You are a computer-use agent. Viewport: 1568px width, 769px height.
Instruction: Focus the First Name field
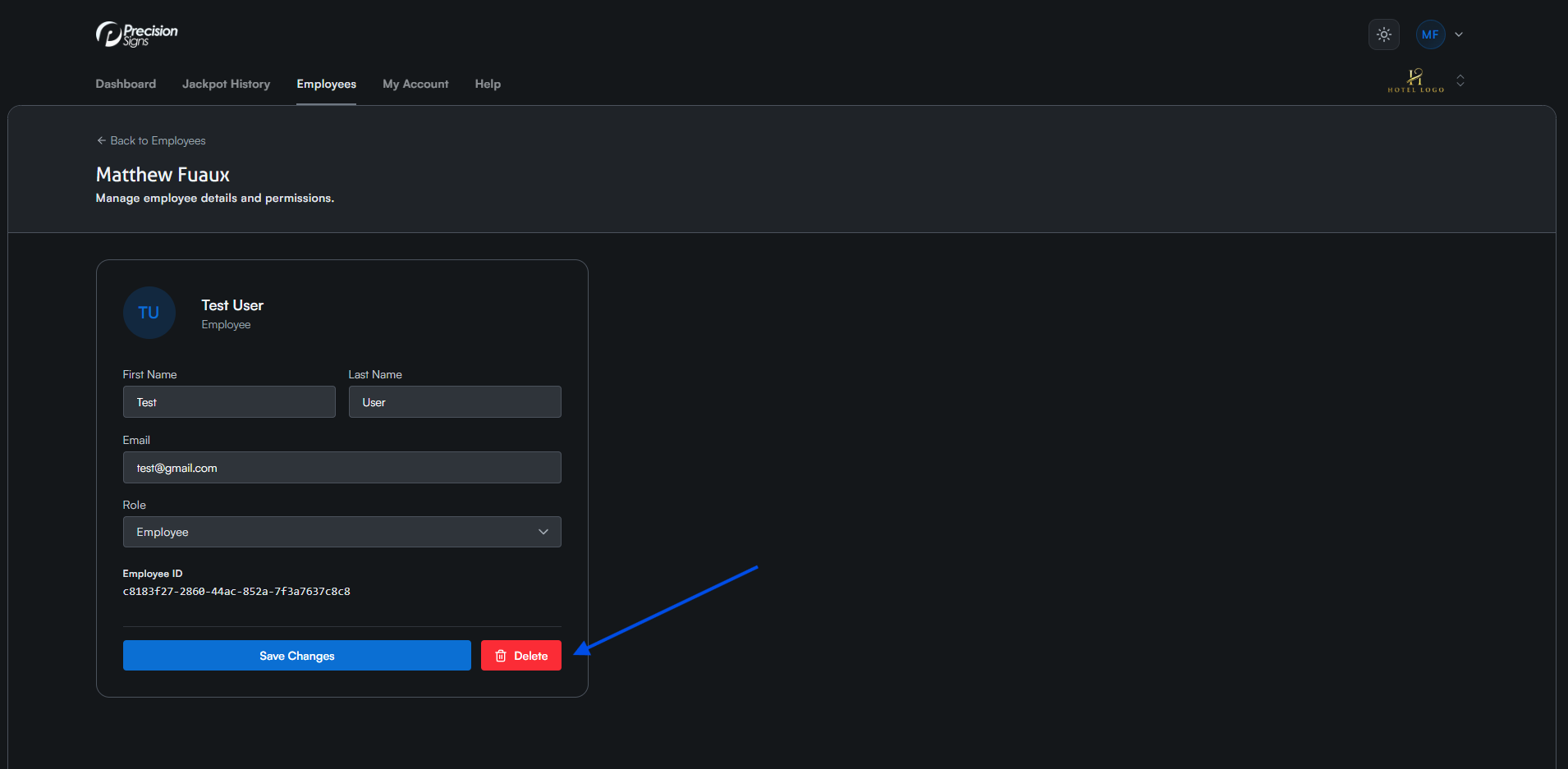click(x=229, y=402)
